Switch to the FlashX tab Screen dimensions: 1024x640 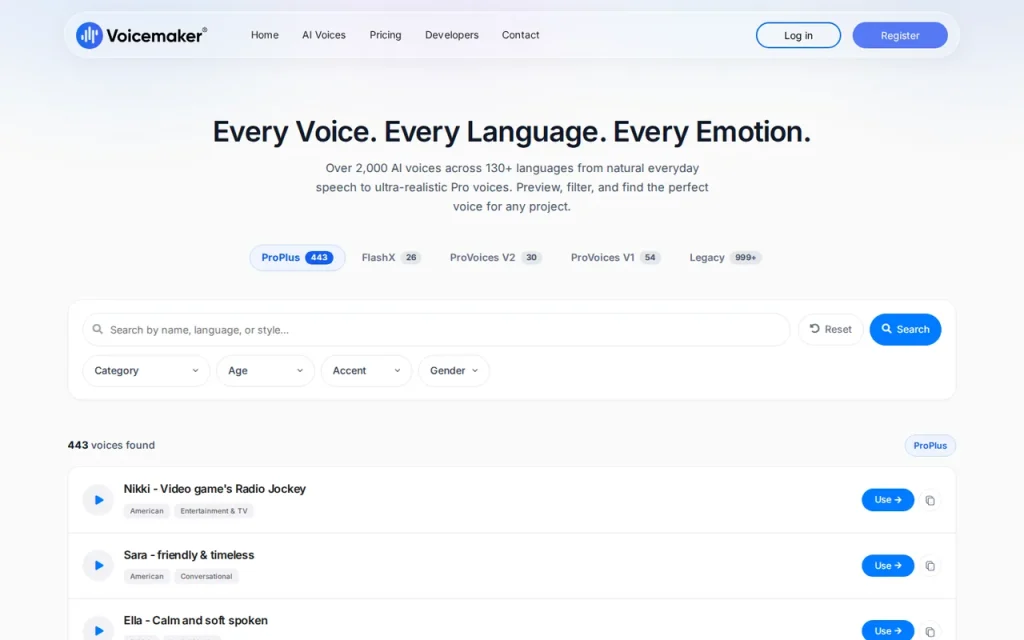coord(391,258)
